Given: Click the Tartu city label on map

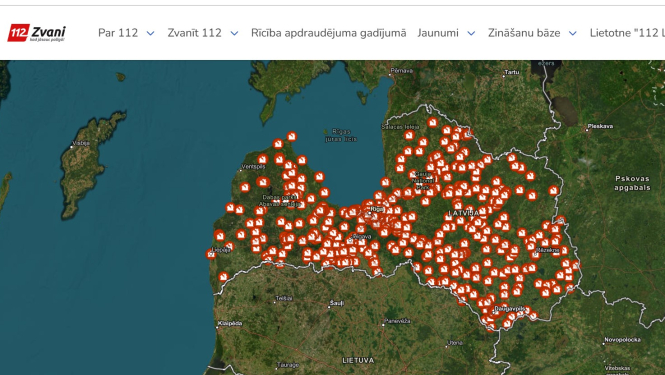Looking at the screenshot, I should pos(512,72).
